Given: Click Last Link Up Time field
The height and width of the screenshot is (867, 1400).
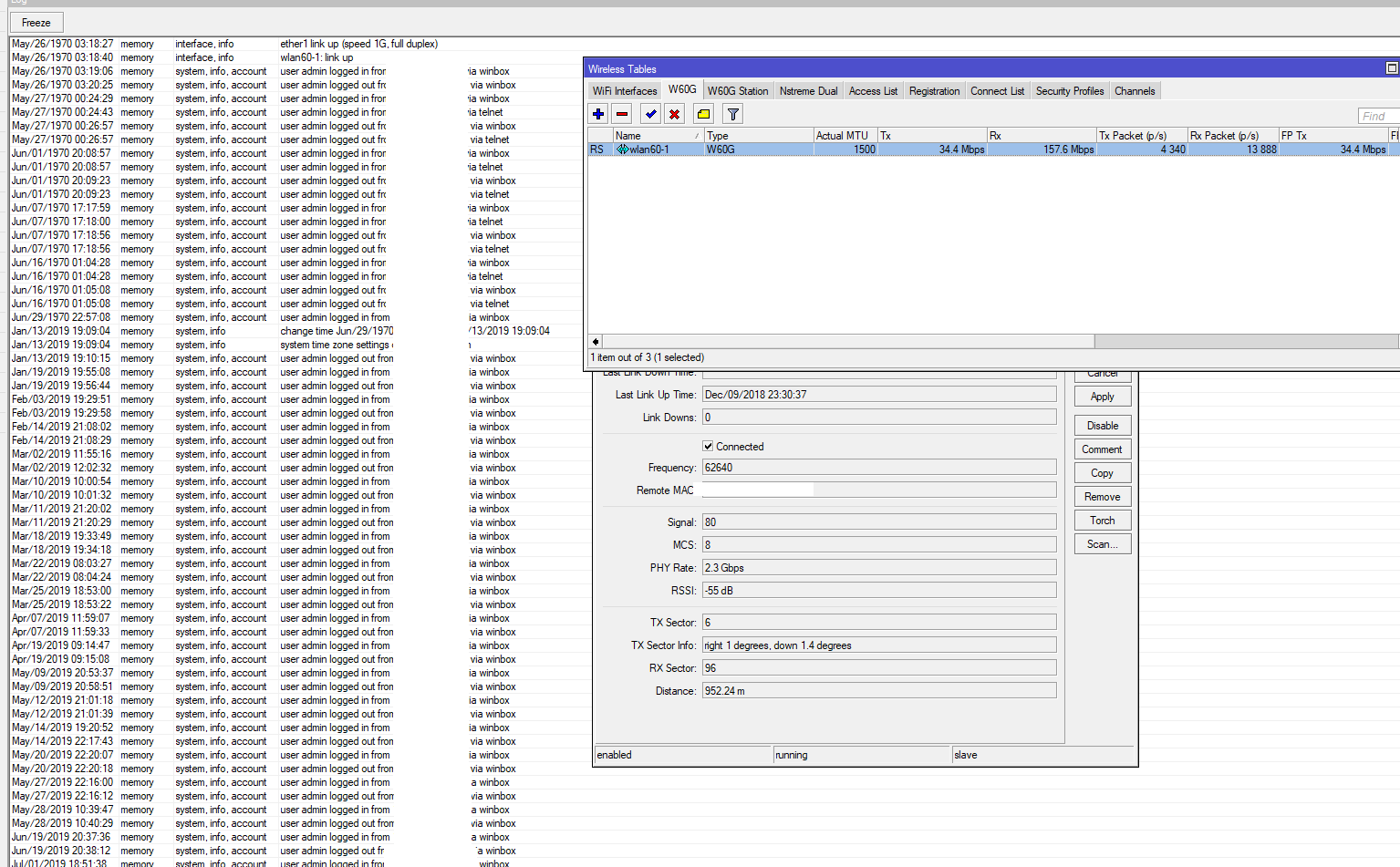Looking at the screenshot, I should (879, 395).
